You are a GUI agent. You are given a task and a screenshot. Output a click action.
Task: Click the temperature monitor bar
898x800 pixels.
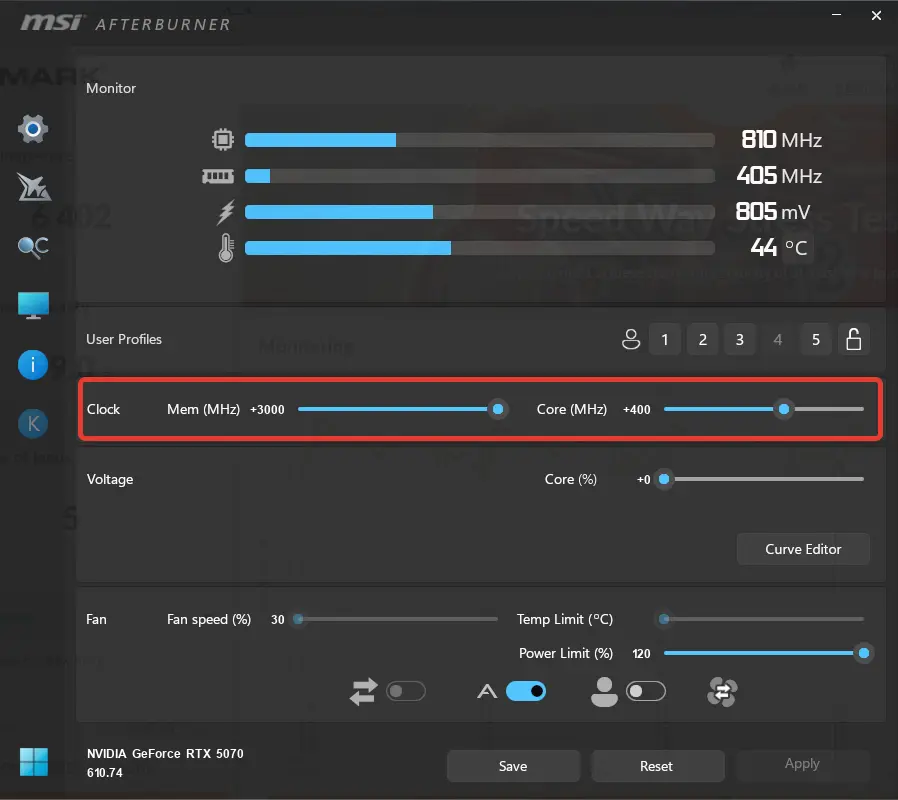[x=480, y=248]
